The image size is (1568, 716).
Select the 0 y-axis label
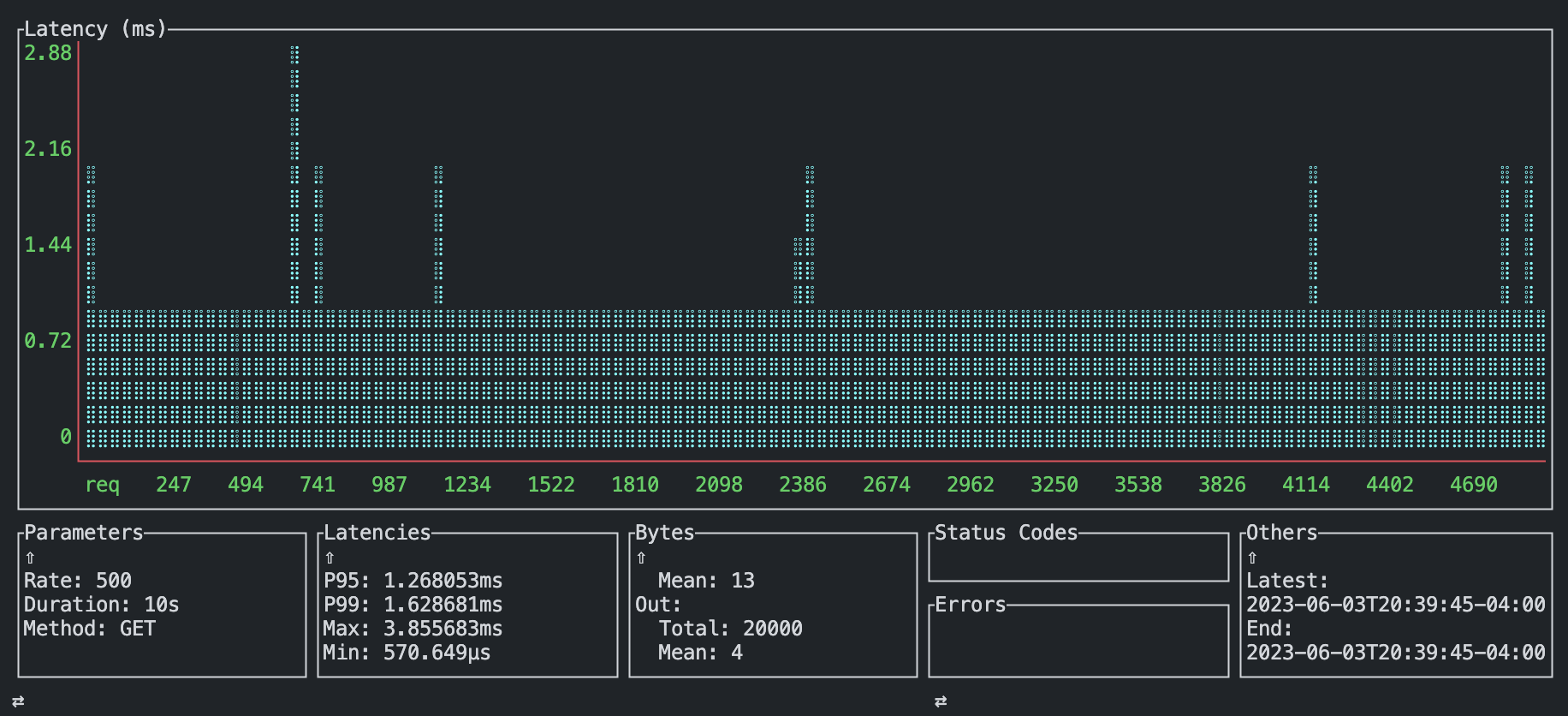(66, 437)
